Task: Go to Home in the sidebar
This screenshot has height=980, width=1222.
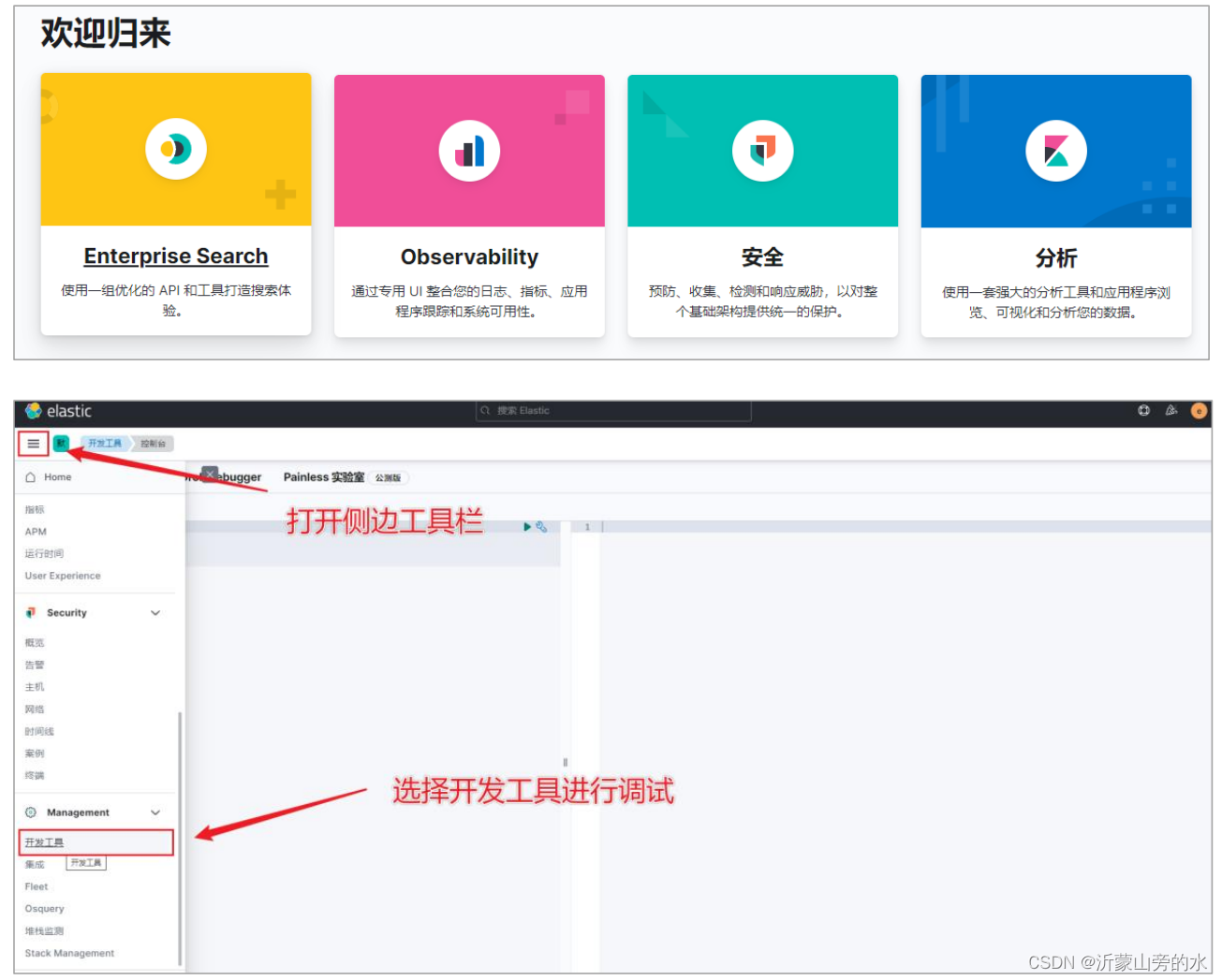Action: point(58,477)
